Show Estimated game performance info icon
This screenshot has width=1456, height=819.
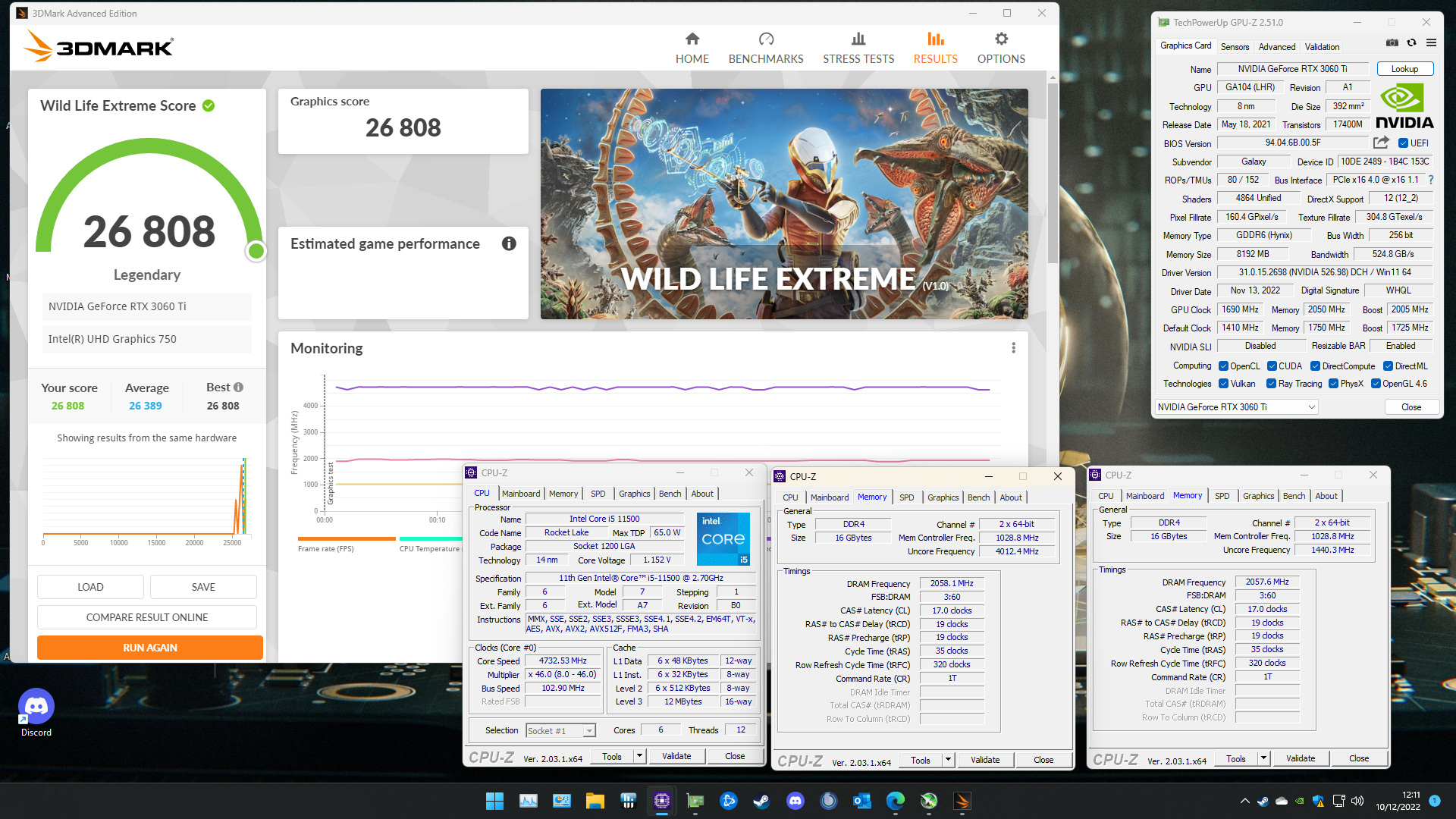pos(509,243)
